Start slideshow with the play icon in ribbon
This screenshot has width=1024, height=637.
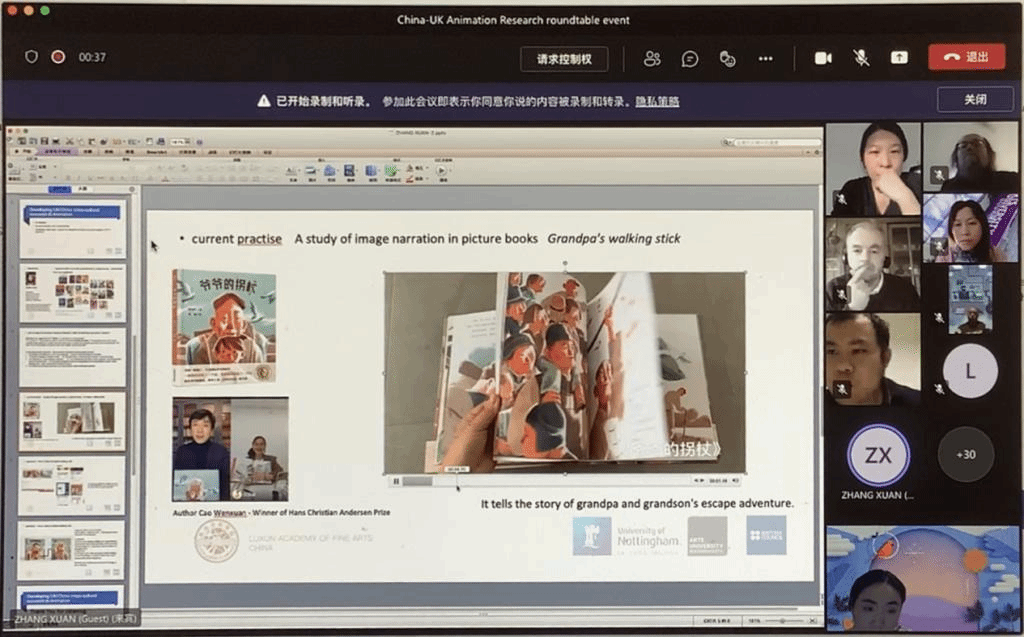click(x=442, y=171)
